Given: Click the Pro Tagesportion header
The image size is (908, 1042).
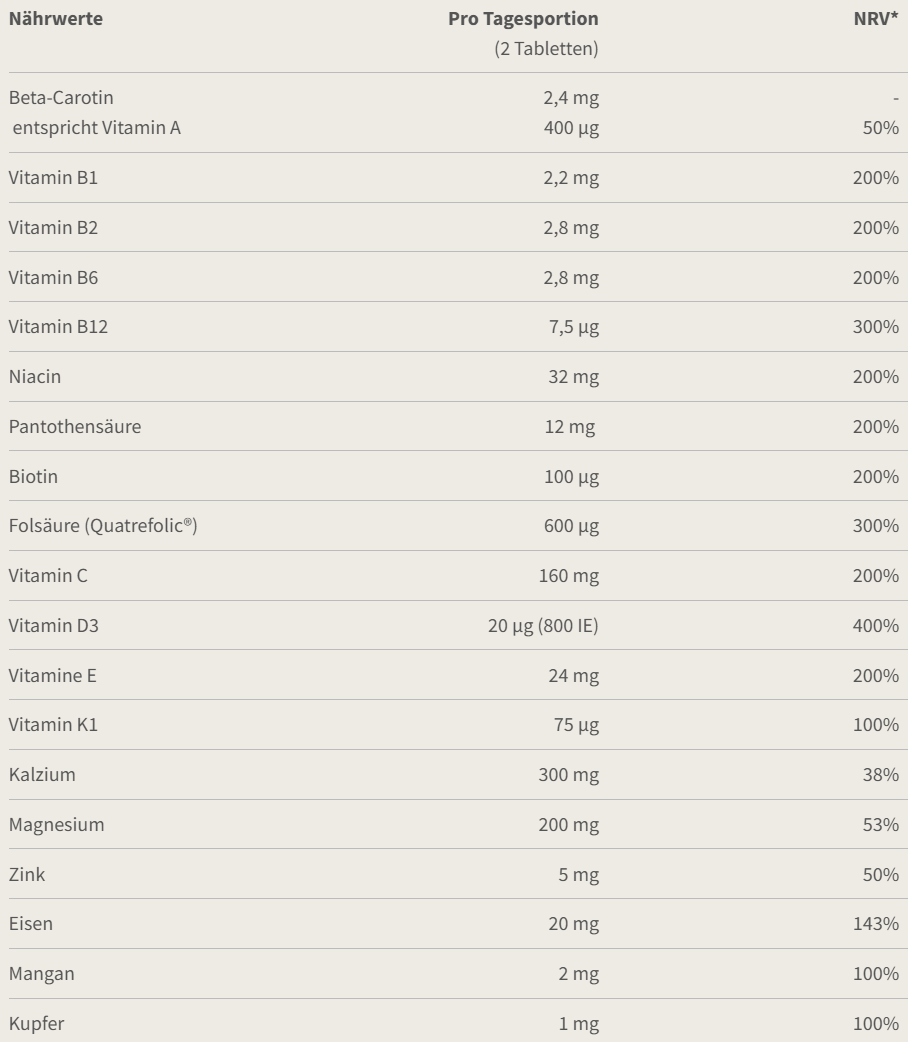Looking at the screenshot, I should pyautogui.click(x=523, y=19).
